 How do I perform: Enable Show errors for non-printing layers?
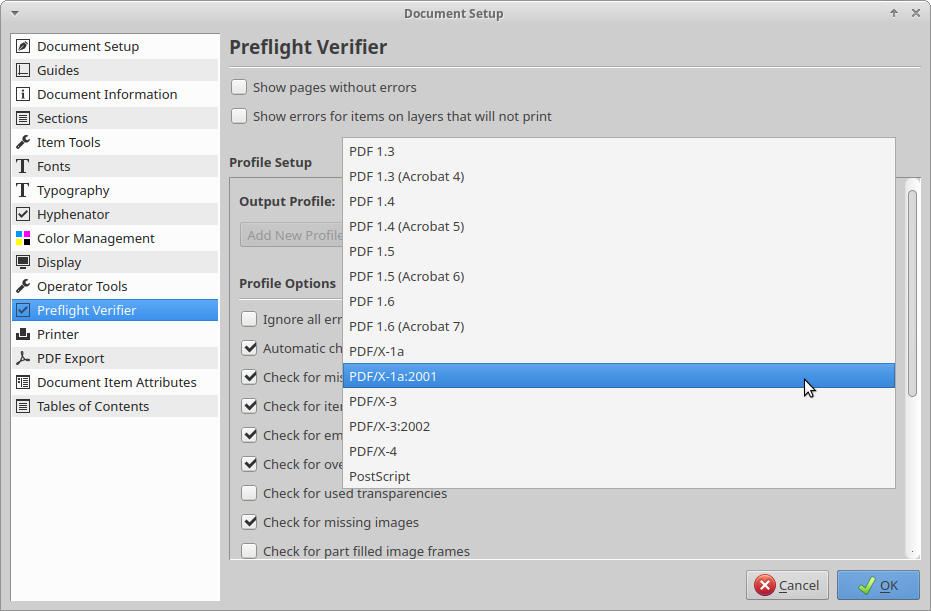point(239,116)
